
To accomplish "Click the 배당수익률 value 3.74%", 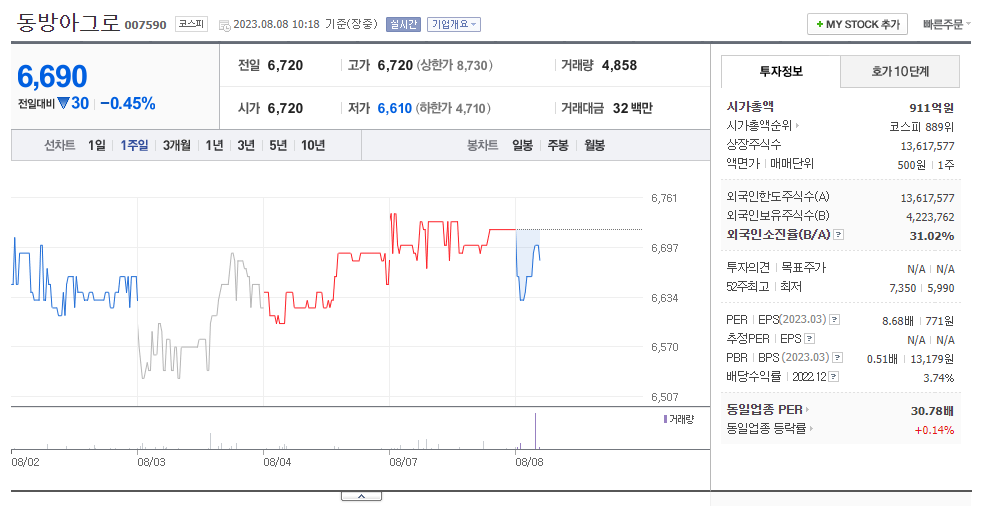I will click(x=938, y=378).
